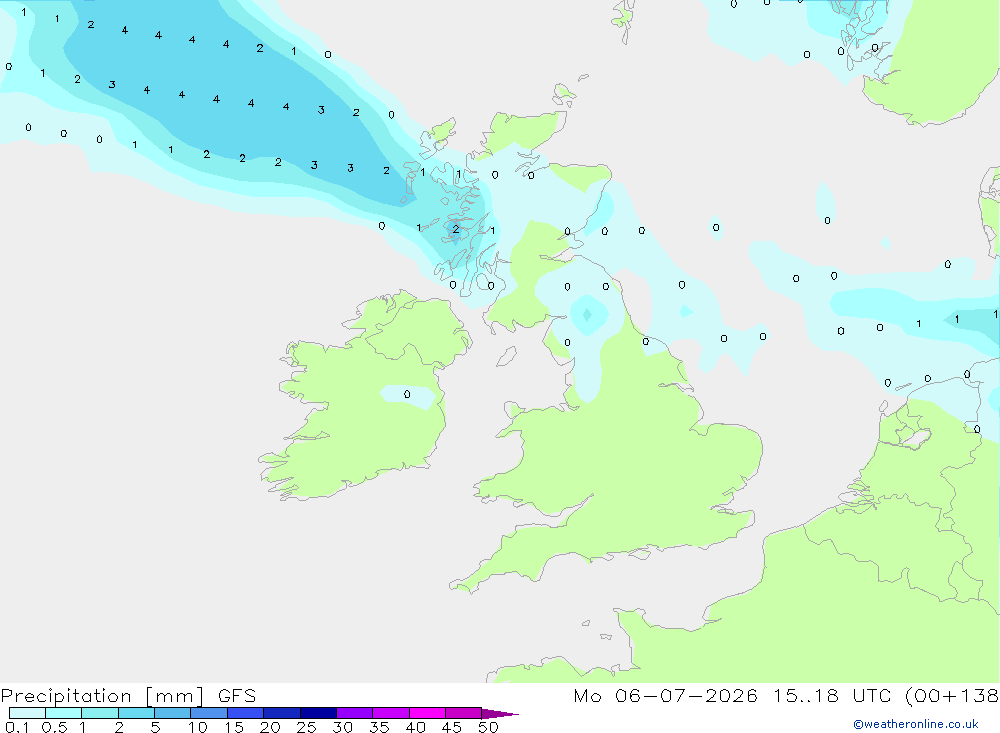Choose the 2–5 mm legend color swatch
The image size is (1000, 733).
click(x=136, y=713)
